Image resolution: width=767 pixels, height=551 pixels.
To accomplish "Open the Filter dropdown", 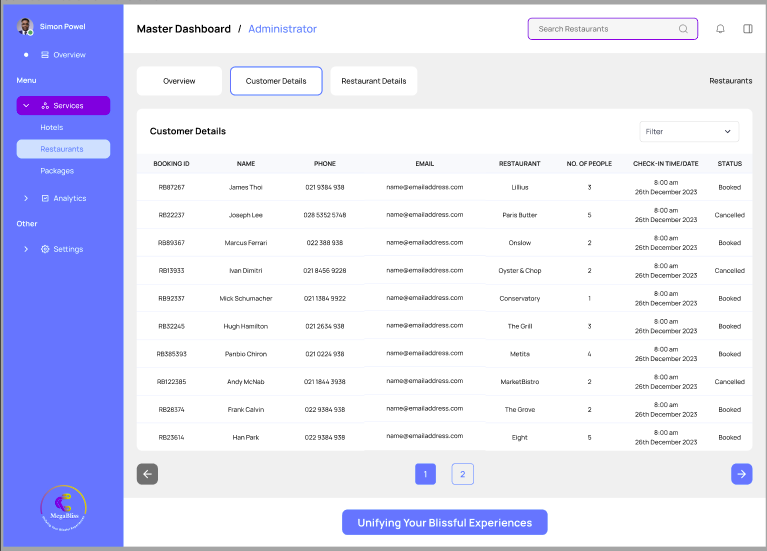I will coord(689,132).
